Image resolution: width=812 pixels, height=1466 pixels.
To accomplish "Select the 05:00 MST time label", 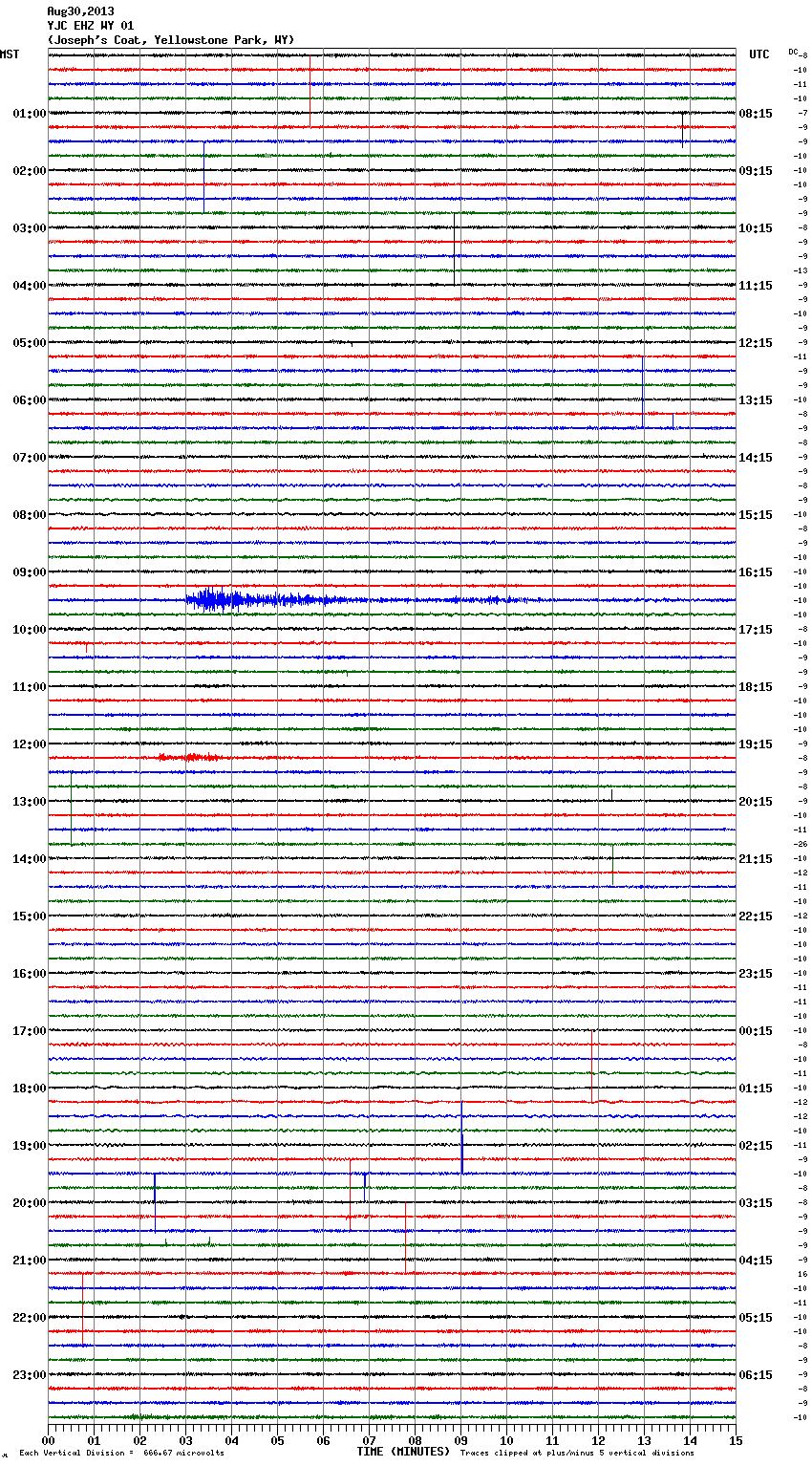I will point(30,343).
